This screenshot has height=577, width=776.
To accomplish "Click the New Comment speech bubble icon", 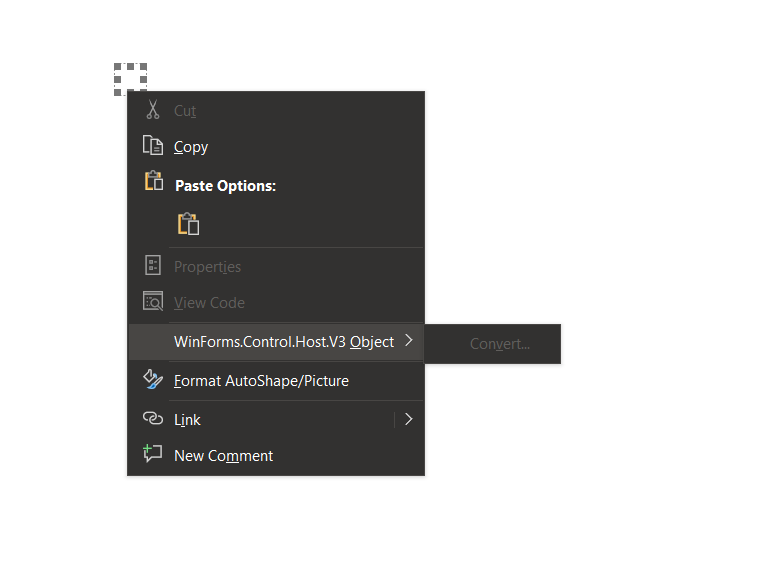I will (x=153, y=454).
